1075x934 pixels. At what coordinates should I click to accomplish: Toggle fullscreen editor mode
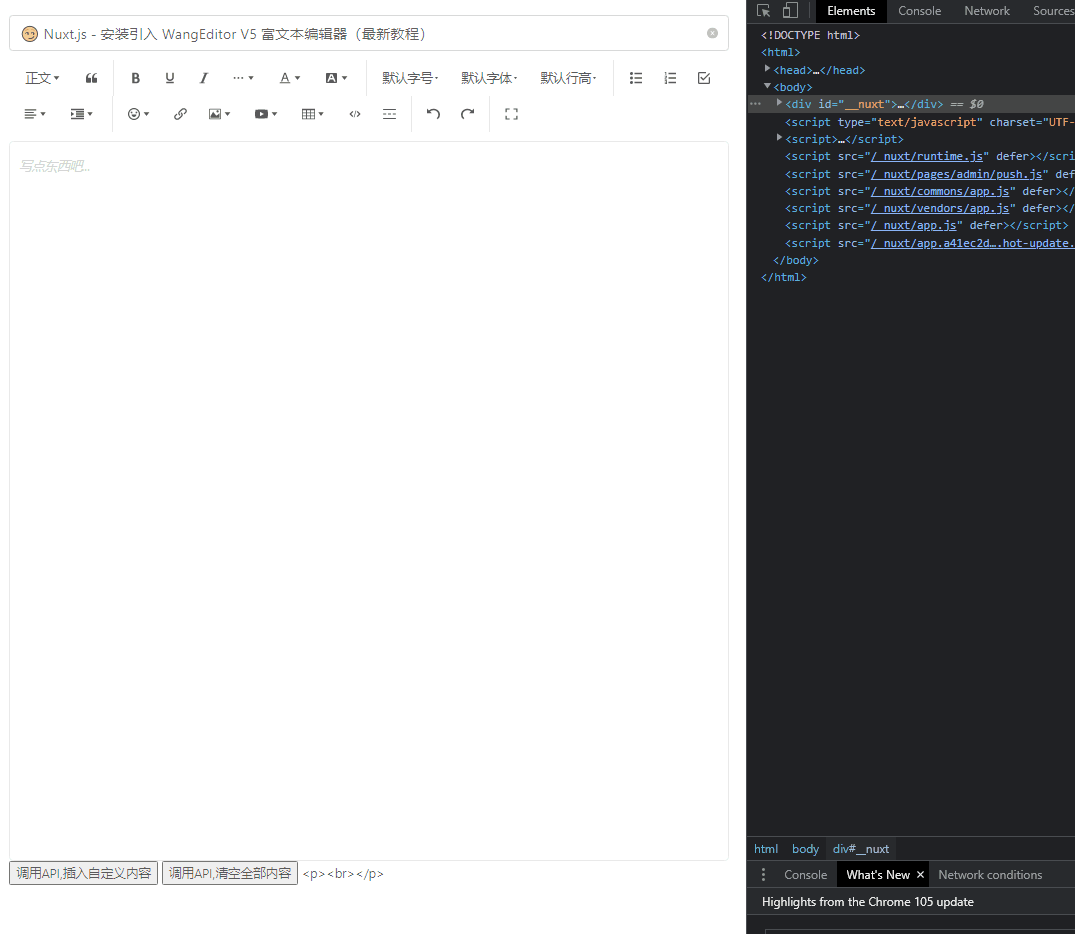click(x=511, y=114)
